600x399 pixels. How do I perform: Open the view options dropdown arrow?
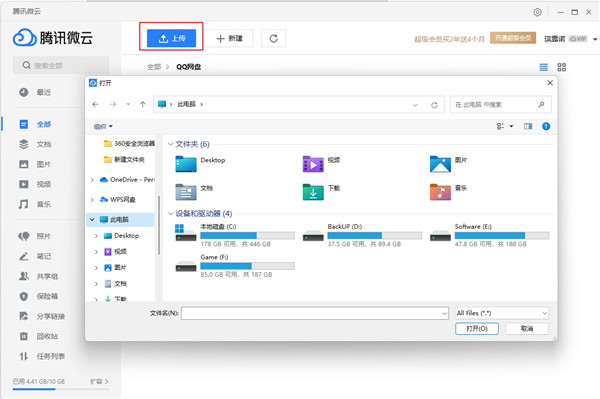tap(511, 126)
